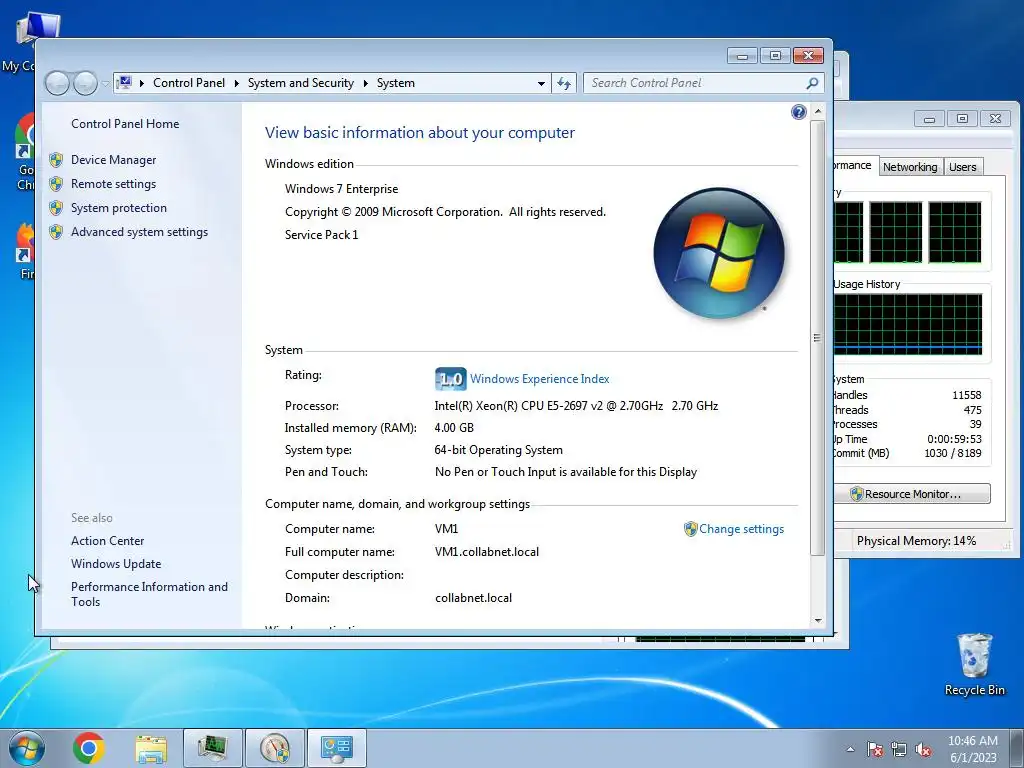The width and height of the screenshot is (1024, 768).
Task: Click the vertical scrollbar thumb in System window
Action: click(818, 338)
